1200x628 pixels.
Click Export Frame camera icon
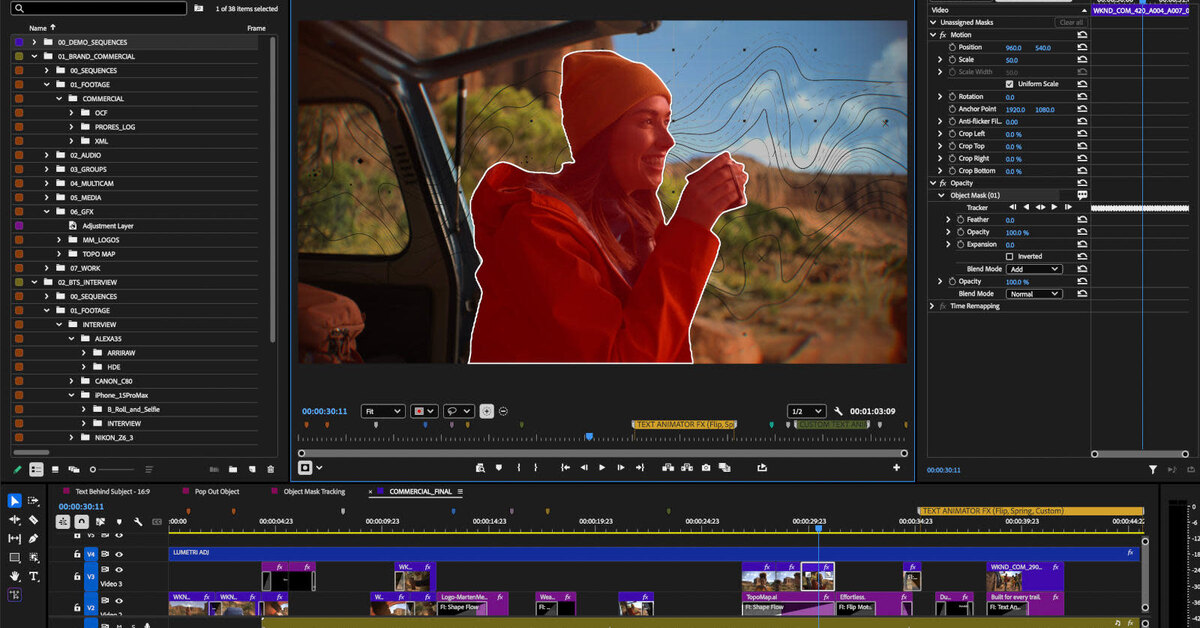706,467
